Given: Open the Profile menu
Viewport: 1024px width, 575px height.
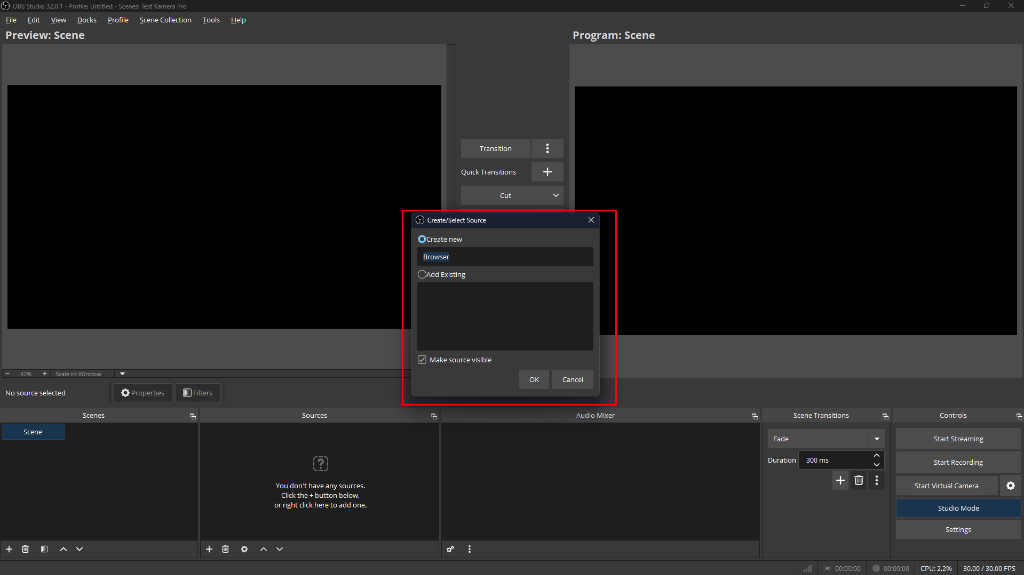Looking at the screenshot, I should (x=118, y=20).
